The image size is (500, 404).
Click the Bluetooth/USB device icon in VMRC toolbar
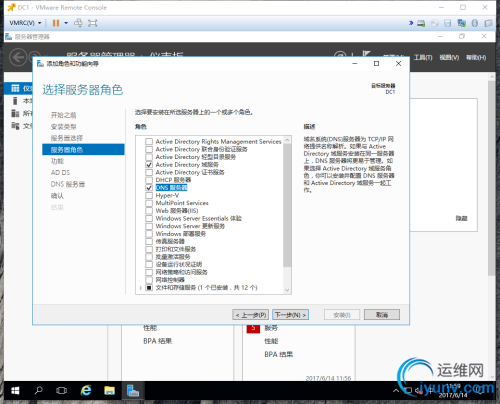pyautogui.click(x=475, y=23)
